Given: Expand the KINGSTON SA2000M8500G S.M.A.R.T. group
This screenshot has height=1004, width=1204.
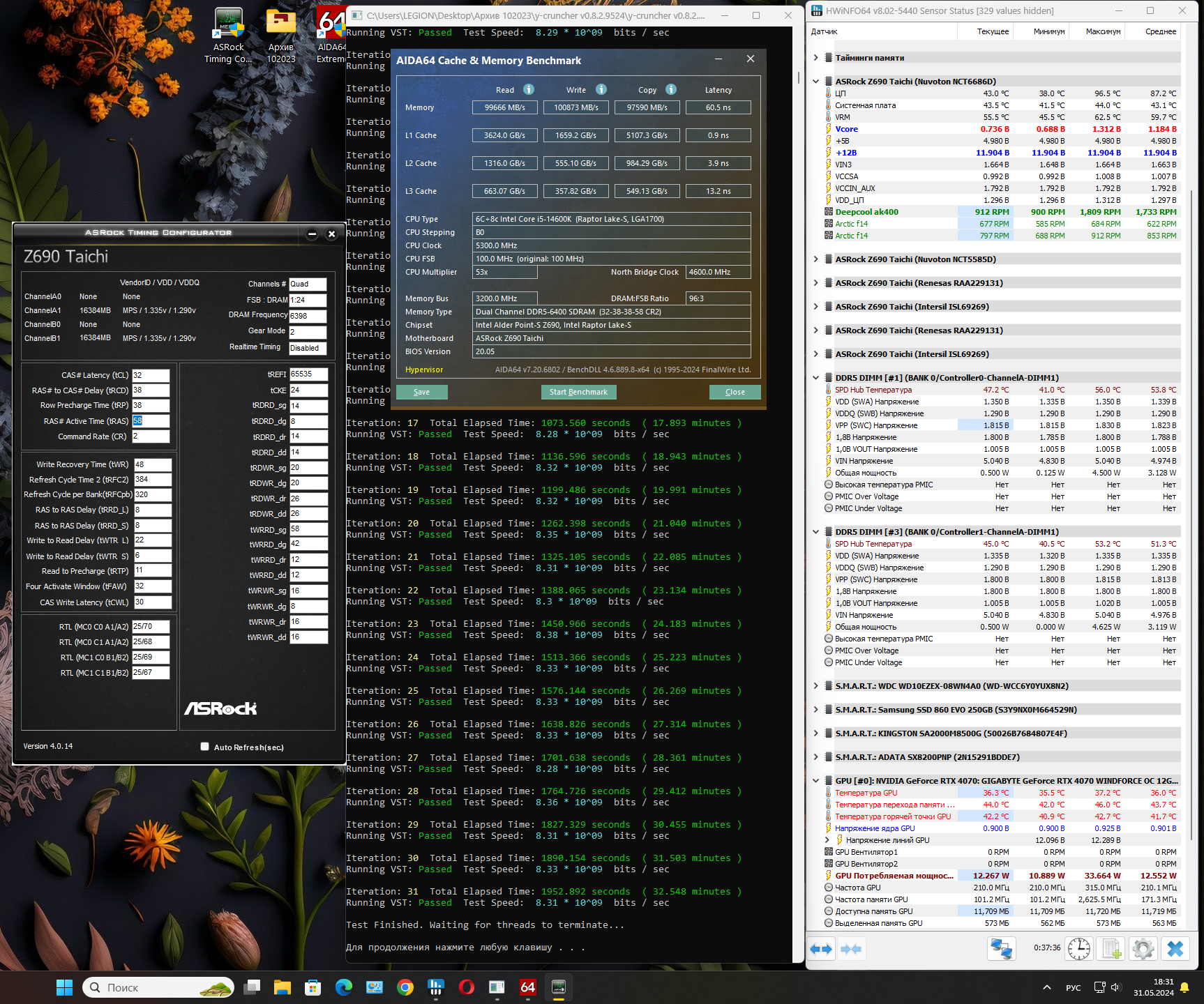Looking at the screenshot, I should [815, 733].
